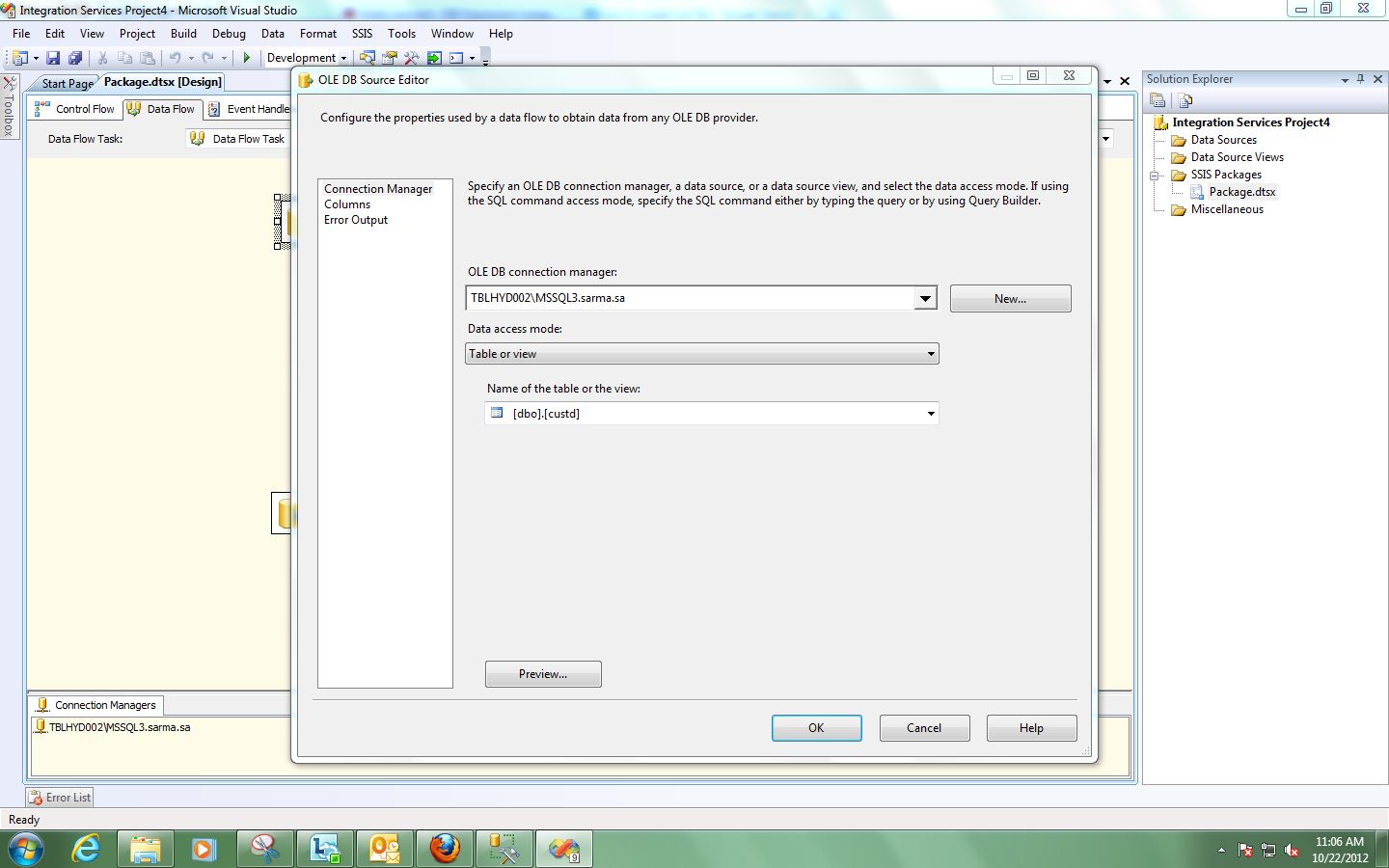Screen dimensions: 1389x868
Task: Open the Undo history dropdown arrow
Action: (x=191, y=58)
